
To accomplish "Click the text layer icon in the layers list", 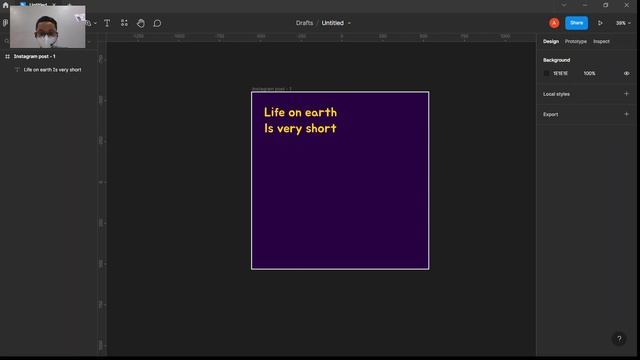I will coord(17,70).
